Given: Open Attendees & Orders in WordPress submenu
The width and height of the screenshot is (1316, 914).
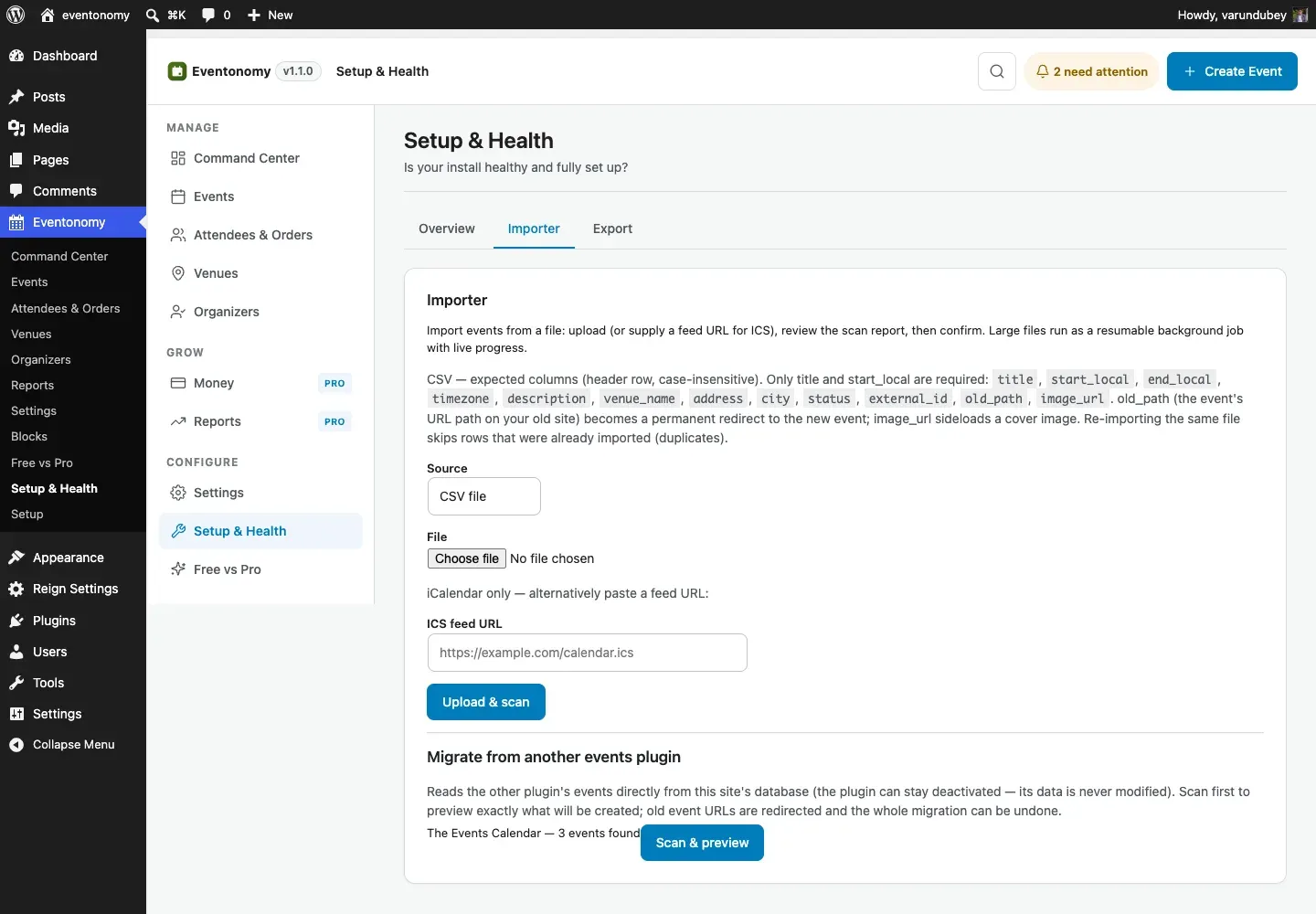Looking at the screenshot, I should tap(66, 308).
